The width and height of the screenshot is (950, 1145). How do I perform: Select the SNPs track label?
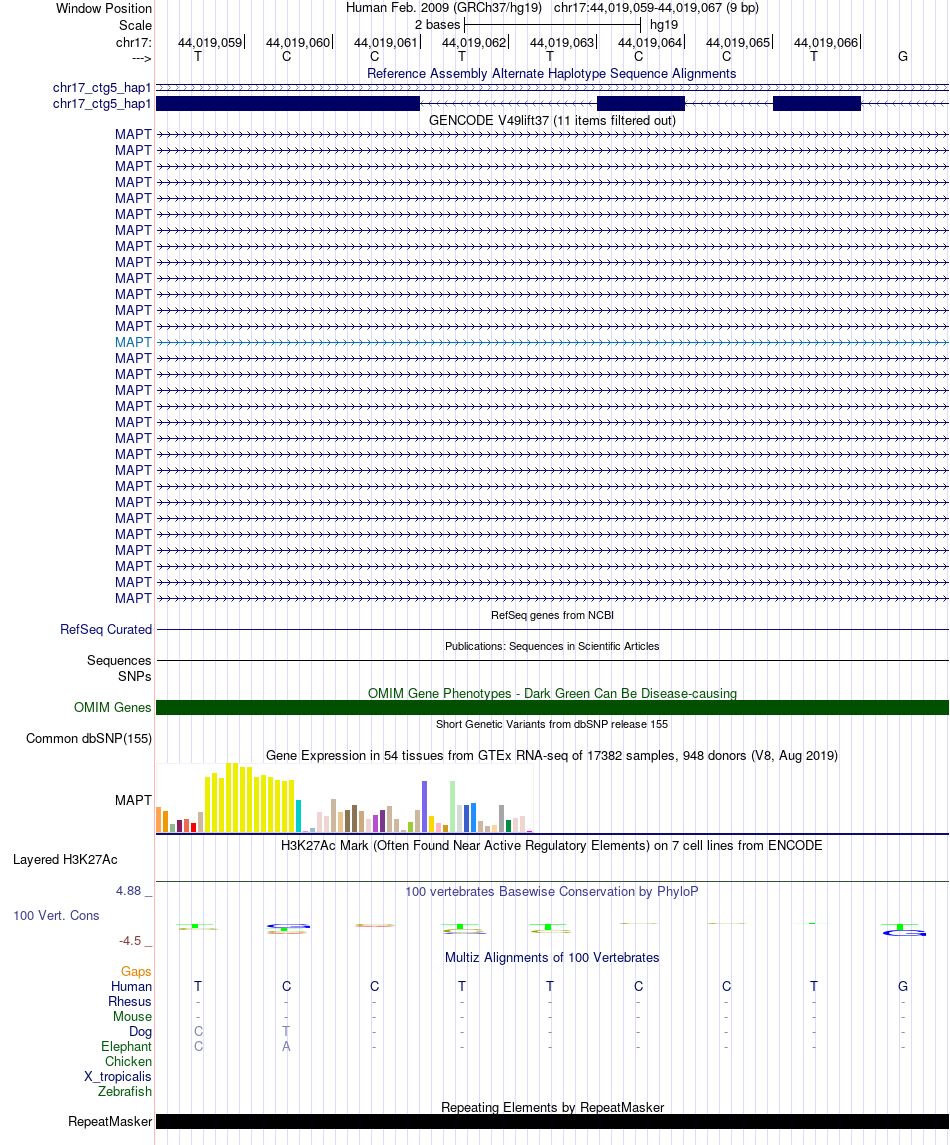click(135, 676)
